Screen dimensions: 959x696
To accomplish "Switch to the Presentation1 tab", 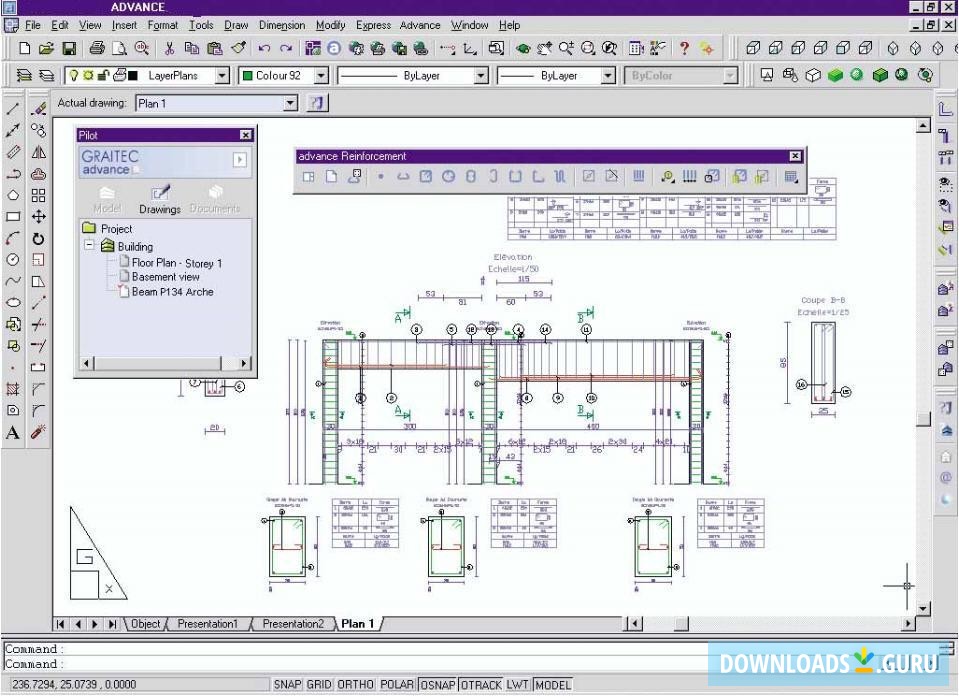I will pos(207,624).
